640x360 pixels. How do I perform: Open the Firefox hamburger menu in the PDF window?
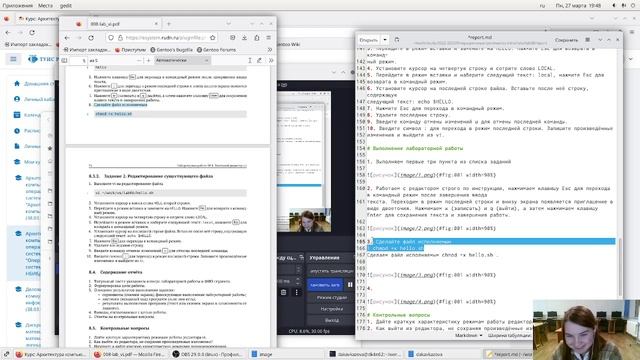(268, 38)
